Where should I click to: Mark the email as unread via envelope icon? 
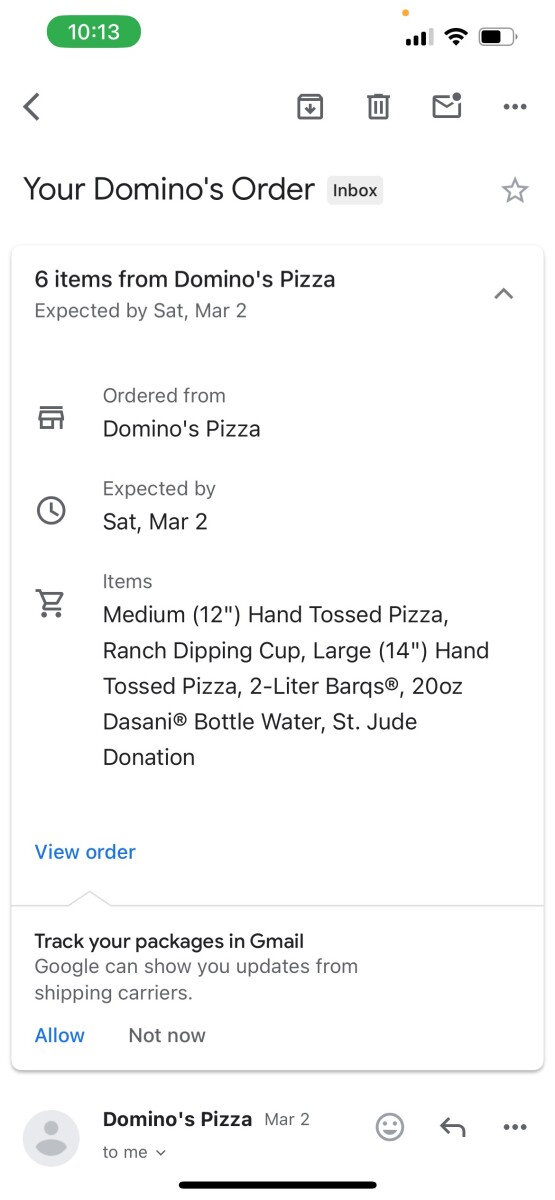tap(447, 105)
